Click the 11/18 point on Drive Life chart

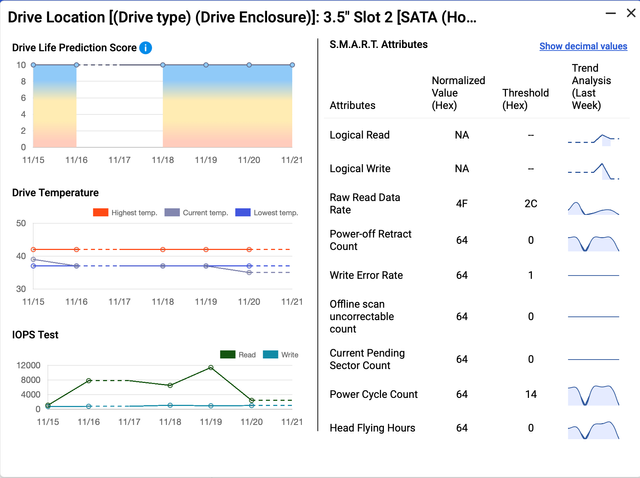coord(162,66)
